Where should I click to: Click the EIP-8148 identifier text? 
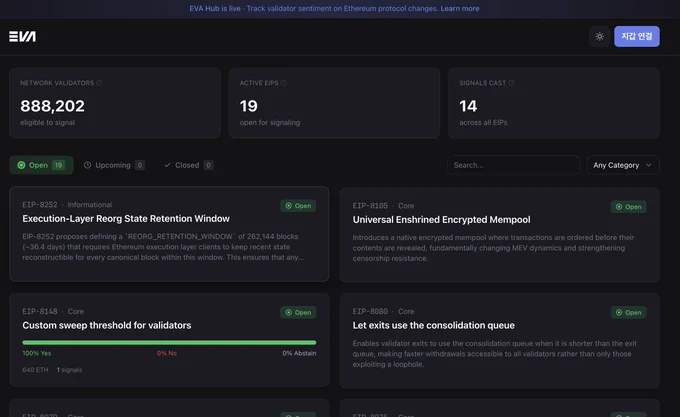(x=39, y=311)
